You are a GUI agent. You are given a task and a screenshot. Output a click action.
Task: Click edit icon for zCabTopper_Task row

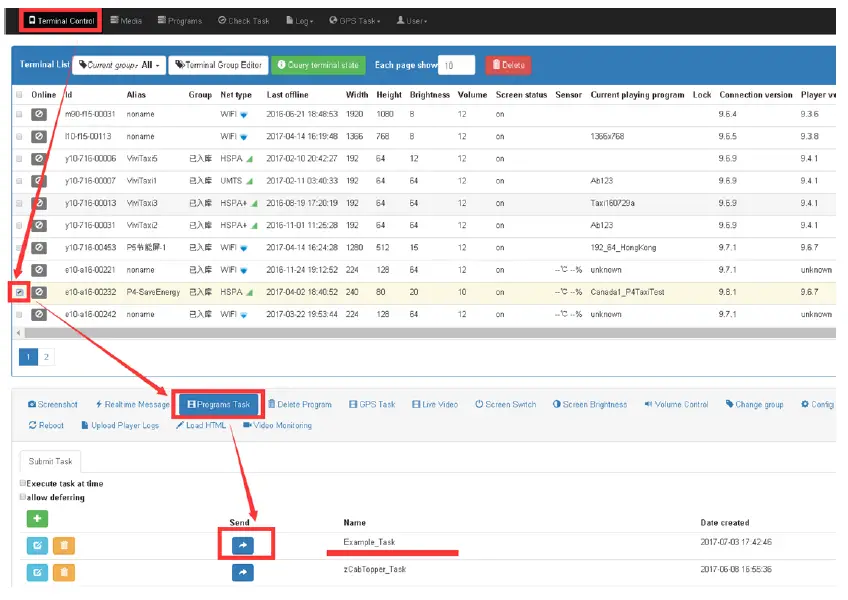point(37,572)
